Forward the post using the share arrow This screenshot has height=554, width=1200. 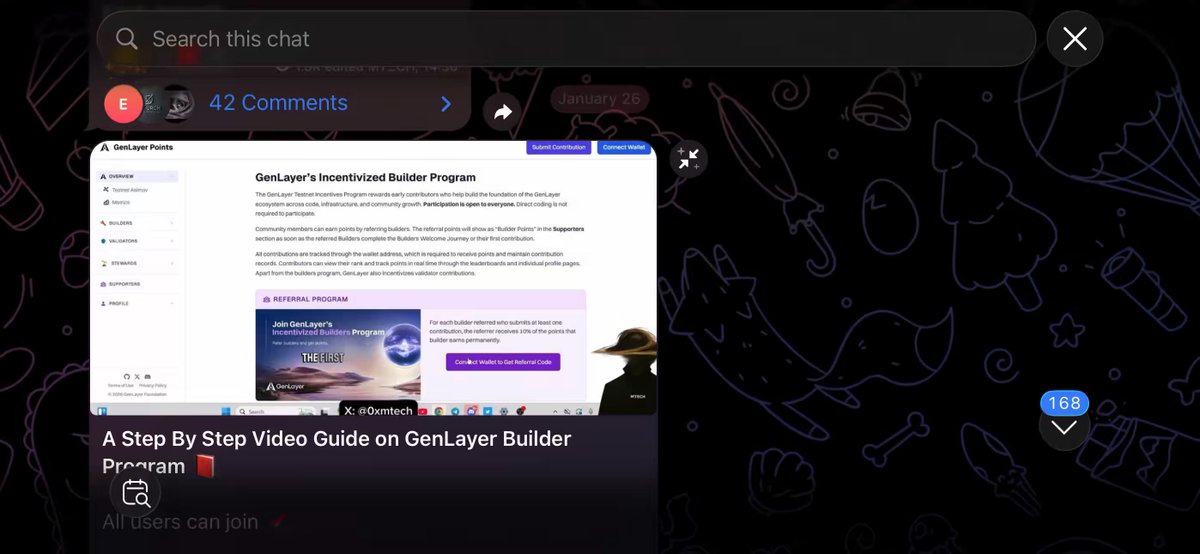[503, 112]
